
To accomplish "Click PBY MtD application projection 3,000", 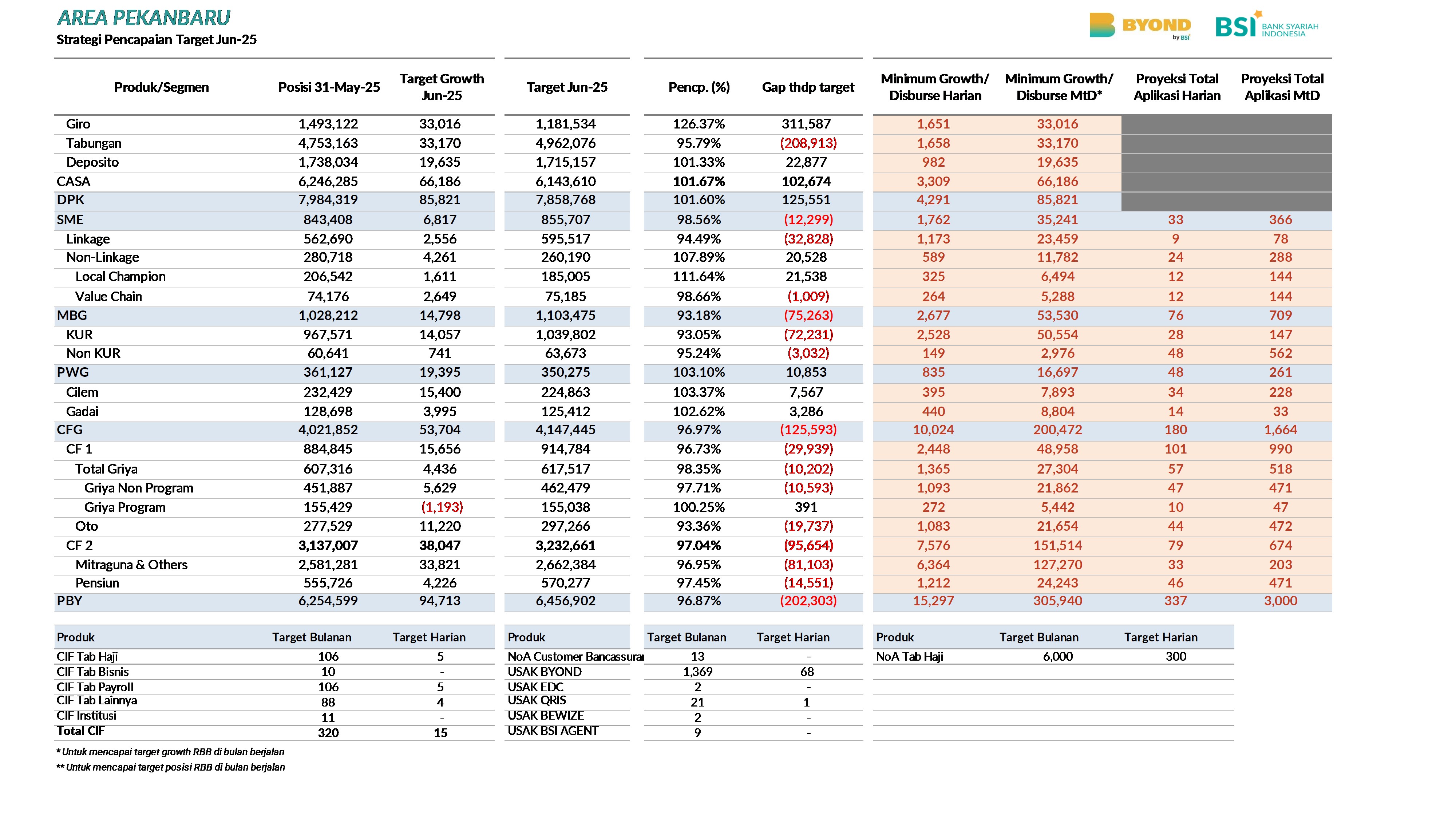I will tap(1280, 601).
